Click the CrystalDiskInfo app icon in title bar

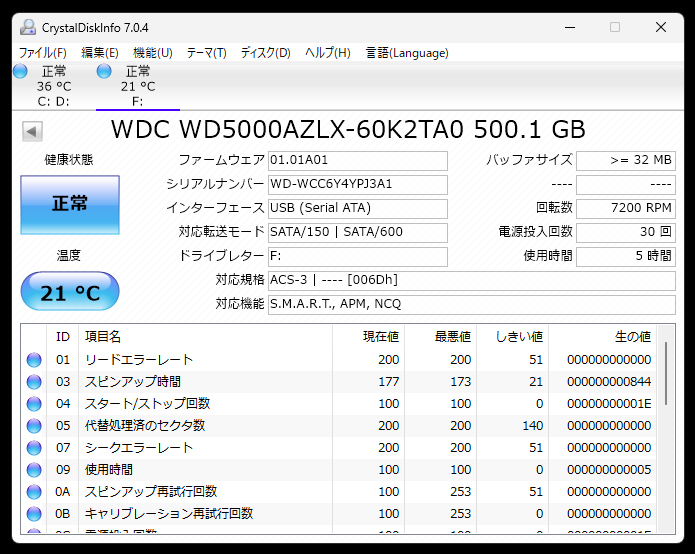[x=28, y=27]
